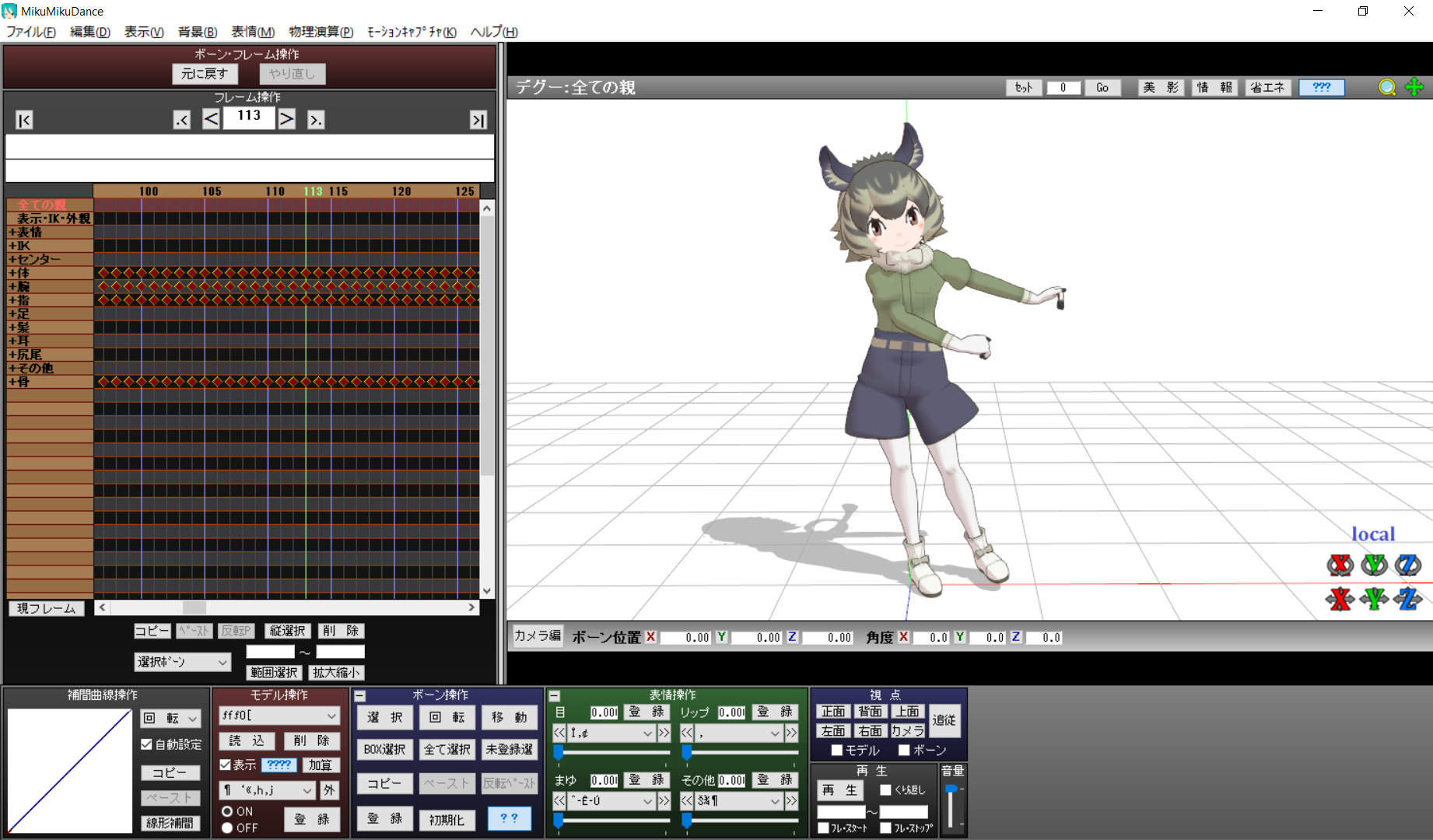Open the 選択ボーン dropdown
This screenshot has height=840, width=1433.
click(x=182, y=662)
